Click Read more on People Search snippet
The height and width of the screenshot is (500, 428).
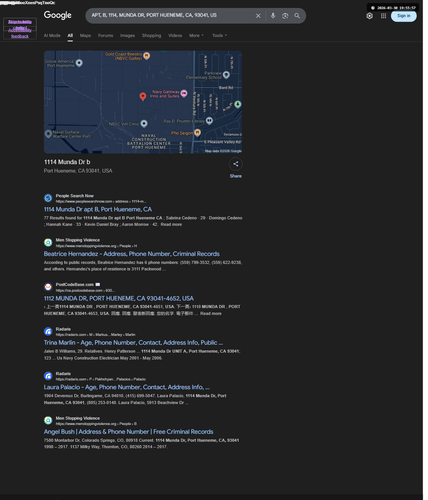tap(171, 224)
